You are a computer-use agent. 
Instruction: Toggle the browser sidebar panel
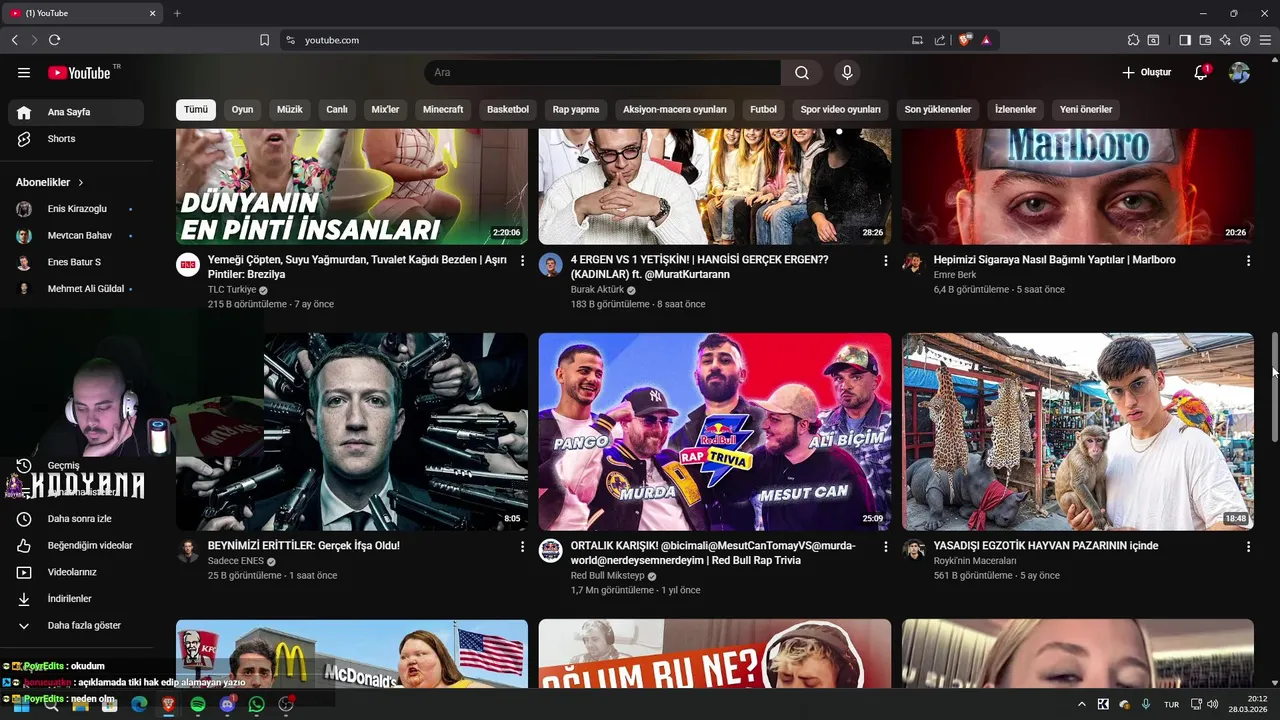(x=1185, y=40)
